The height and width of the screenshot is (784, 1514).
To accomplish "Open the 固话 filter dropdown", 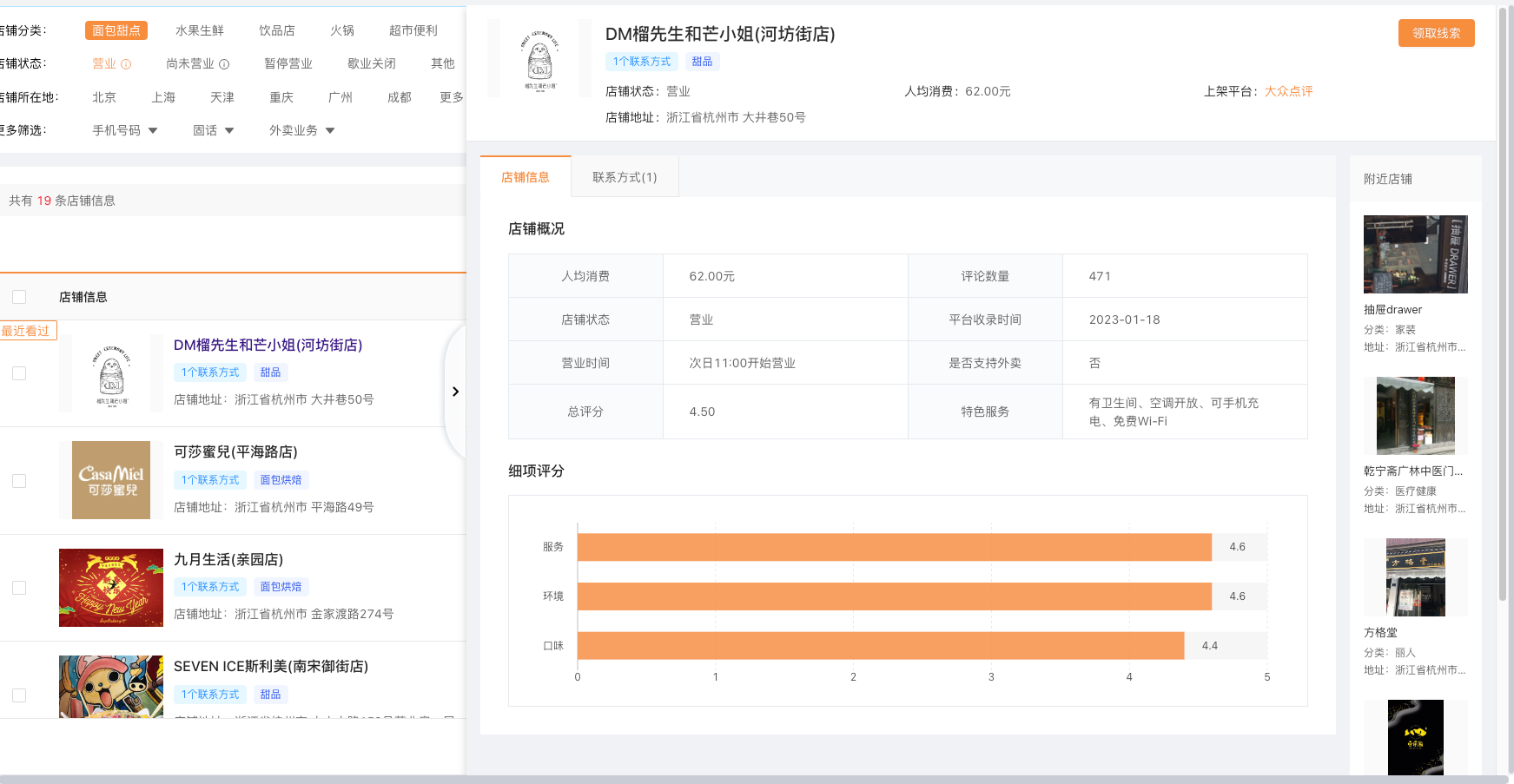I will tap(214, 130).
